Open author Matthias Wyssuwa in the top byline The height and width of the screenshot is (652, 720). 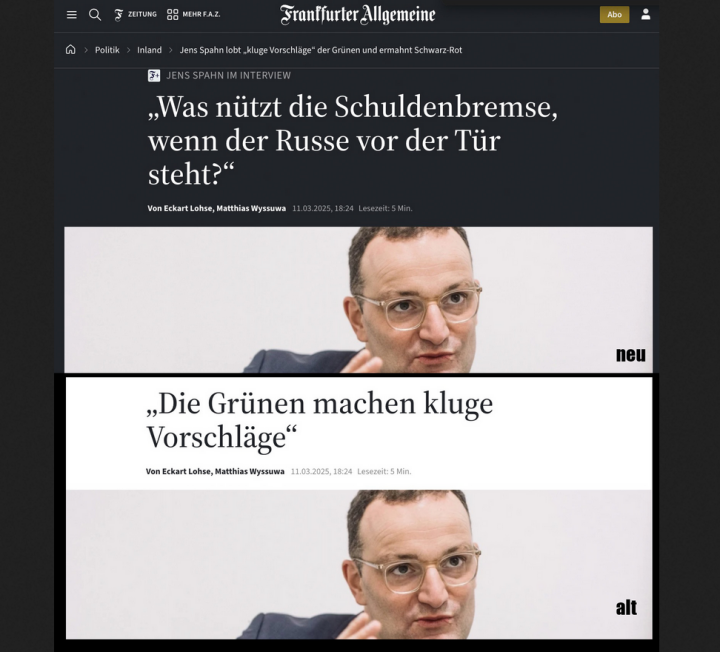tap(251, 208)
